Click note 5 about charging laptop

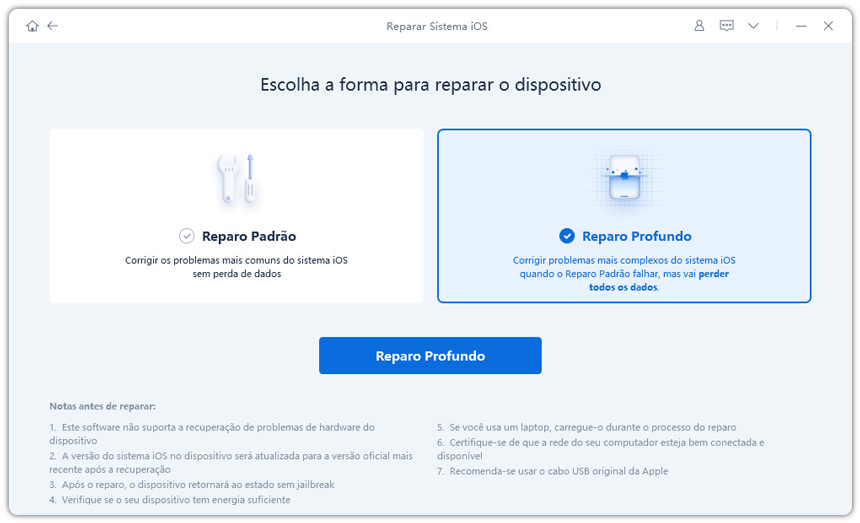(587, 427)
